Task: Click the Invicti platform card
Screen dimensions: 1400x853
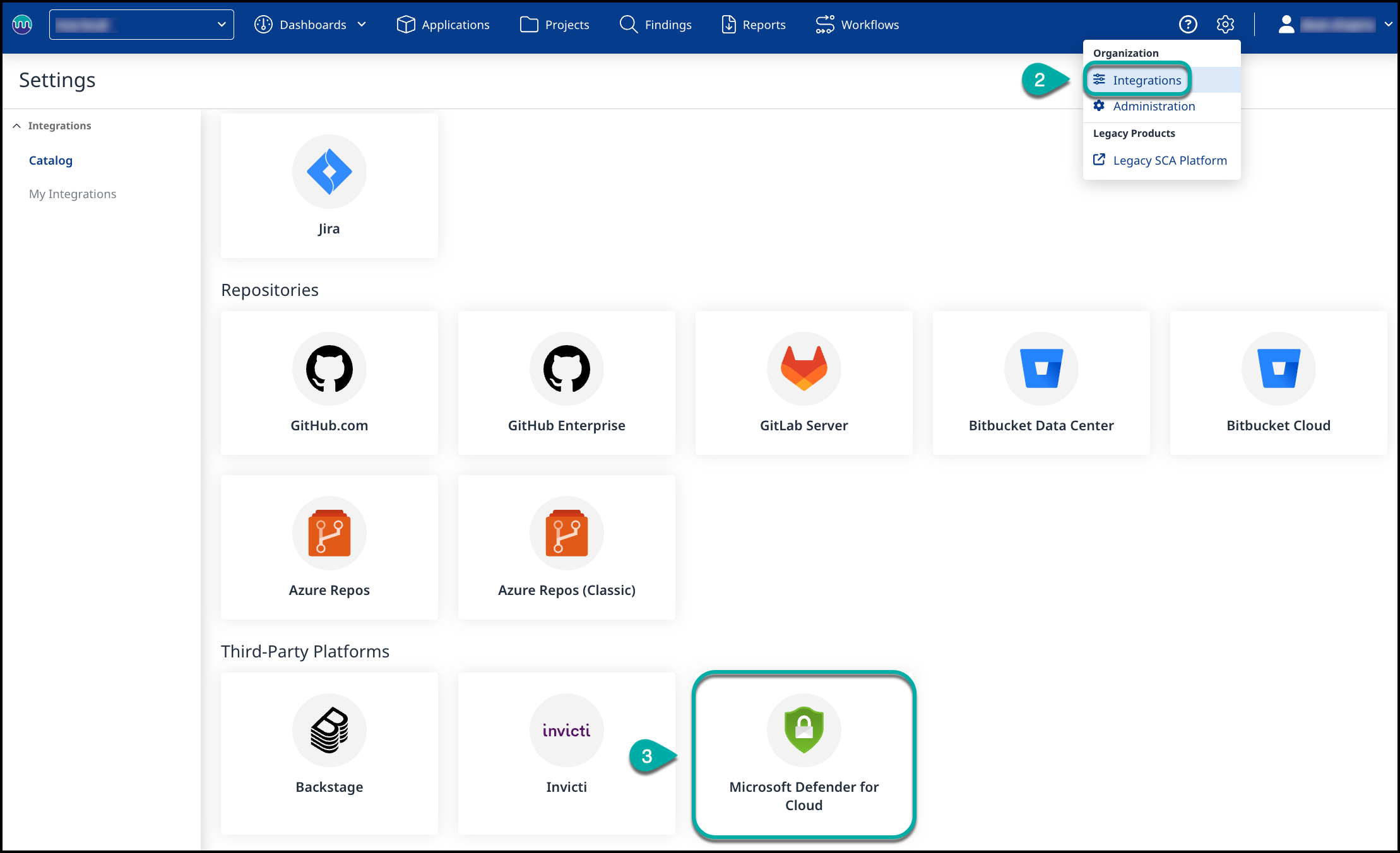Action: pyautogui.click(x=566, y=753)
